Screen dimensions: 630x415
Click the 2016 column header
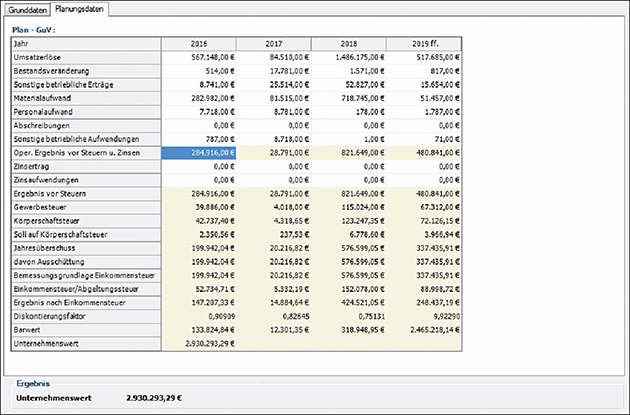point(200,44)
